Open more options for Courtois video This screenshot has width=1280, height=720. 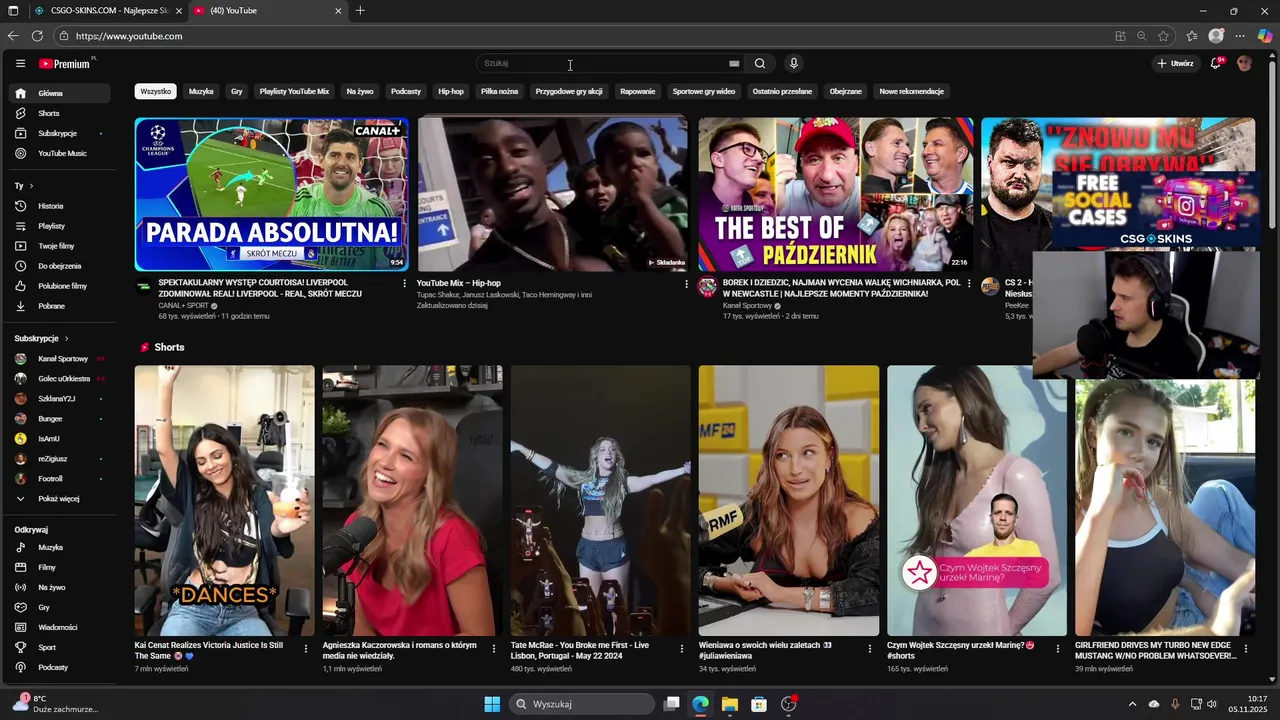(405, 284)
